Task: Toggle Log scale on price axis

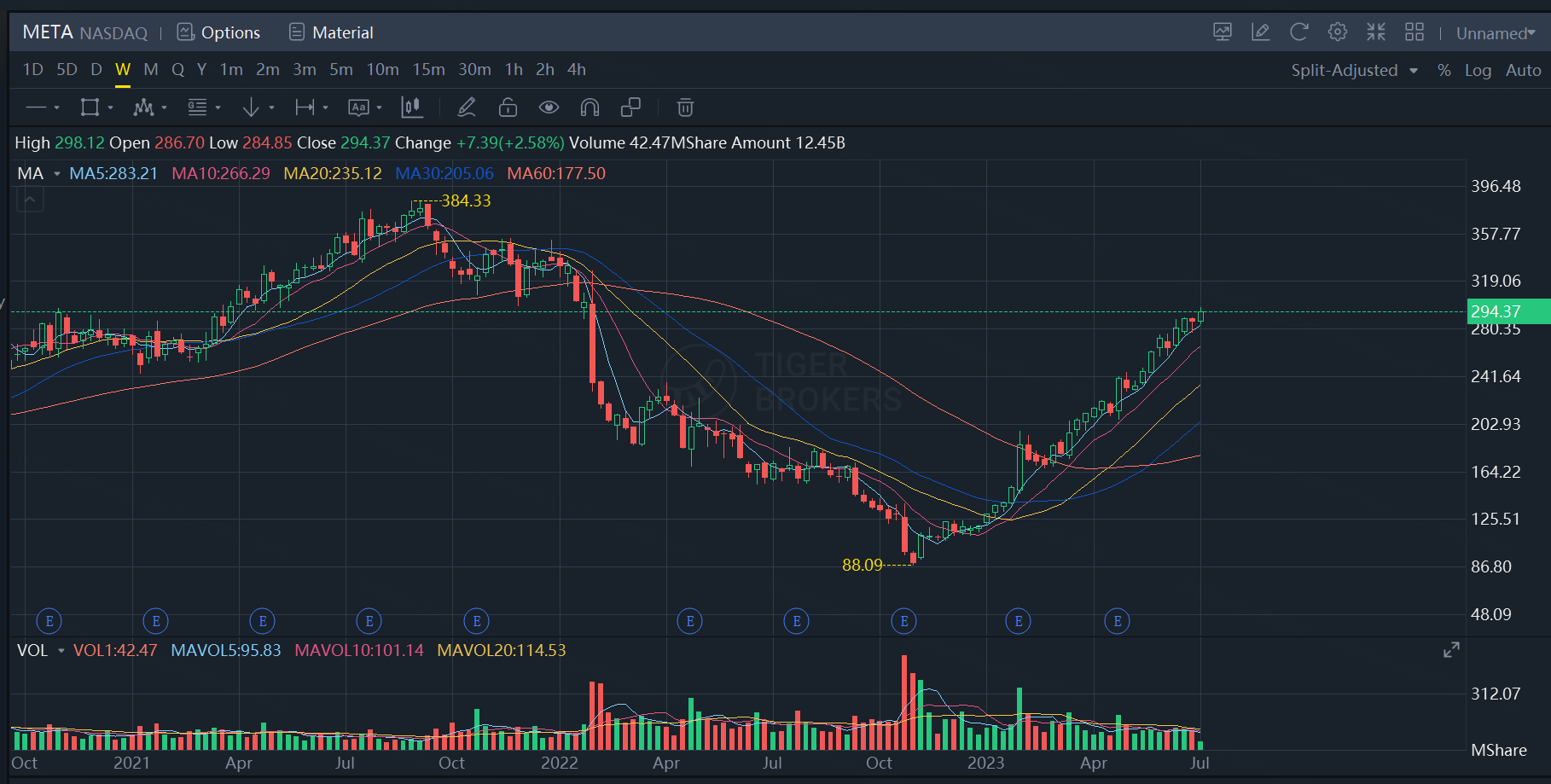Action: pyautogui.click(x=1478, y=70)
